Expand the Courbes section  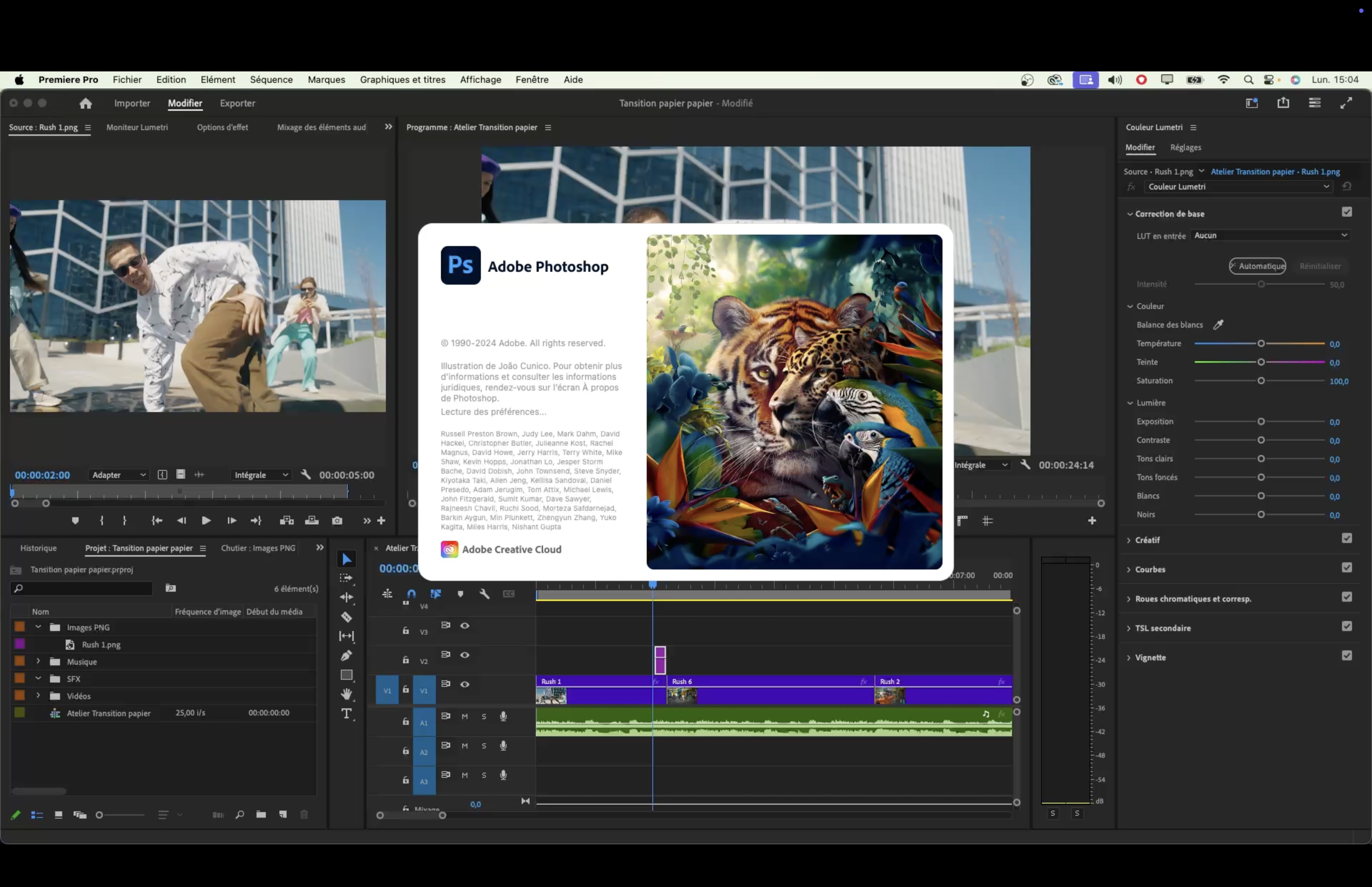(1129, 570)
